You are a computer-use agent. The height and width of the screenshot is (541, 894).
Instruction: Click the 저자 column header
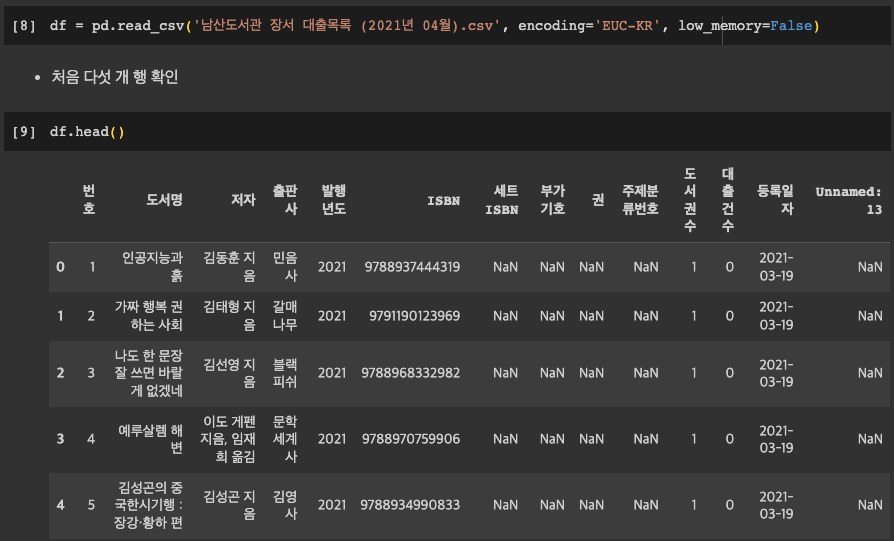[x=243, y=200]
